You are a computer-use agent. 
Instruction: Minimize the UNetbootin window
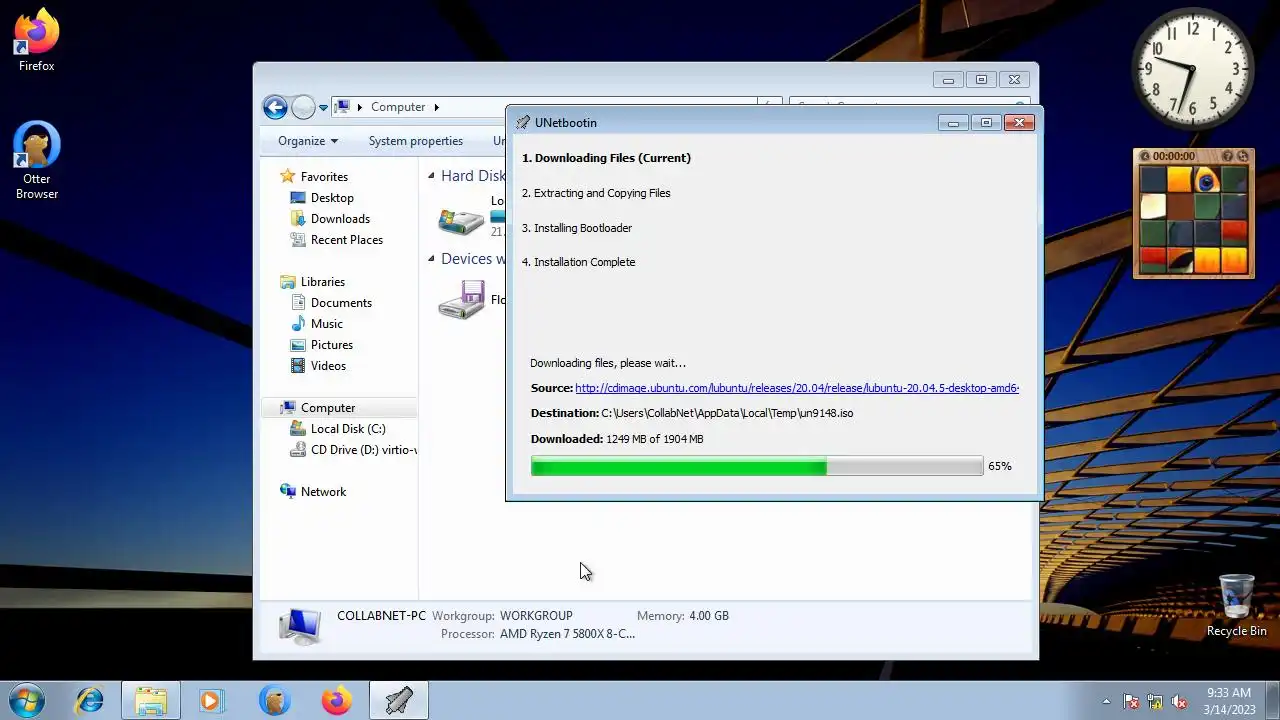click(953, 123)
